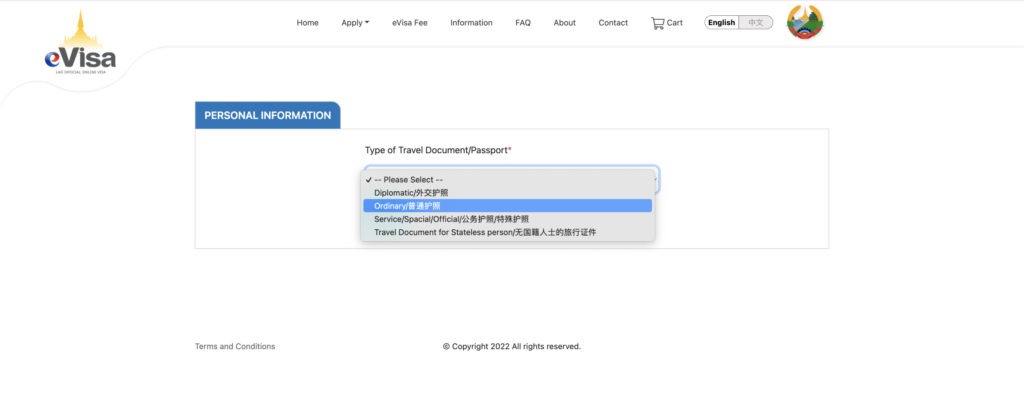Viewport: 1024px width, 395px height.
Task: Choose the Diplomatic passport option
Action: click(x=507, y=193)
